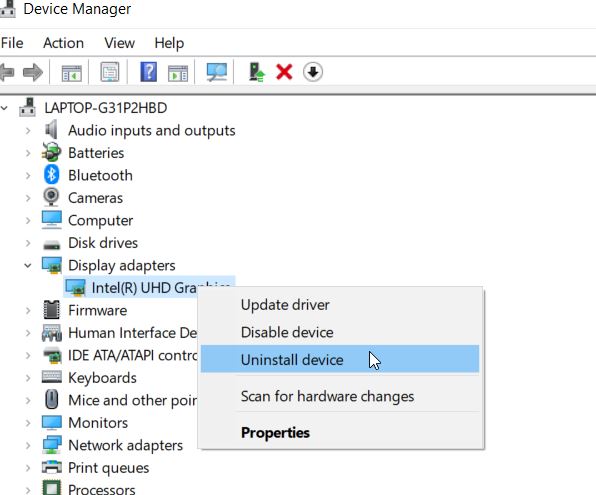Image resolution: width=596 pixels, height=495 pixels.
Task: Expand the Disk drives category
Action: click(28, 243)
